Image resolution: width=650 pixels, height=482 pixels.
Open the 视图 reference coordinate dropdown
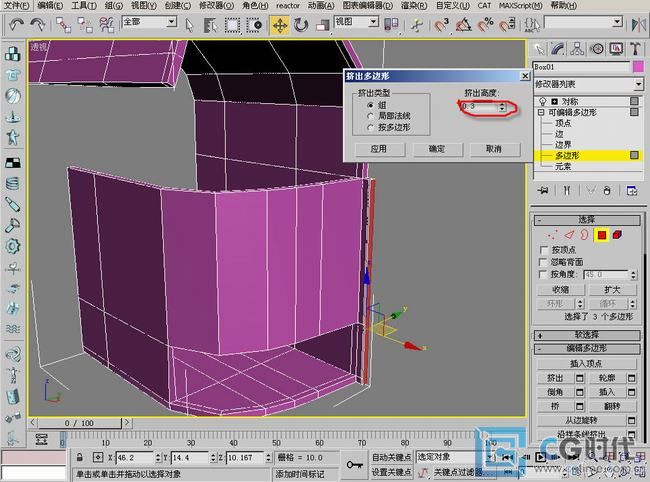pyautogui.click(x=357, y=22)
